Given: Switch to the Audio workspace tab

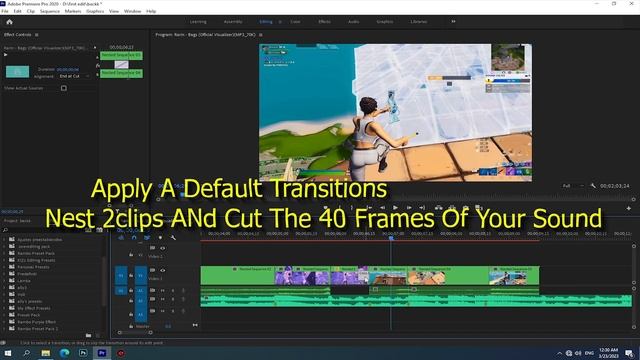Looking at the screenshot, I should tap(353, 22).
